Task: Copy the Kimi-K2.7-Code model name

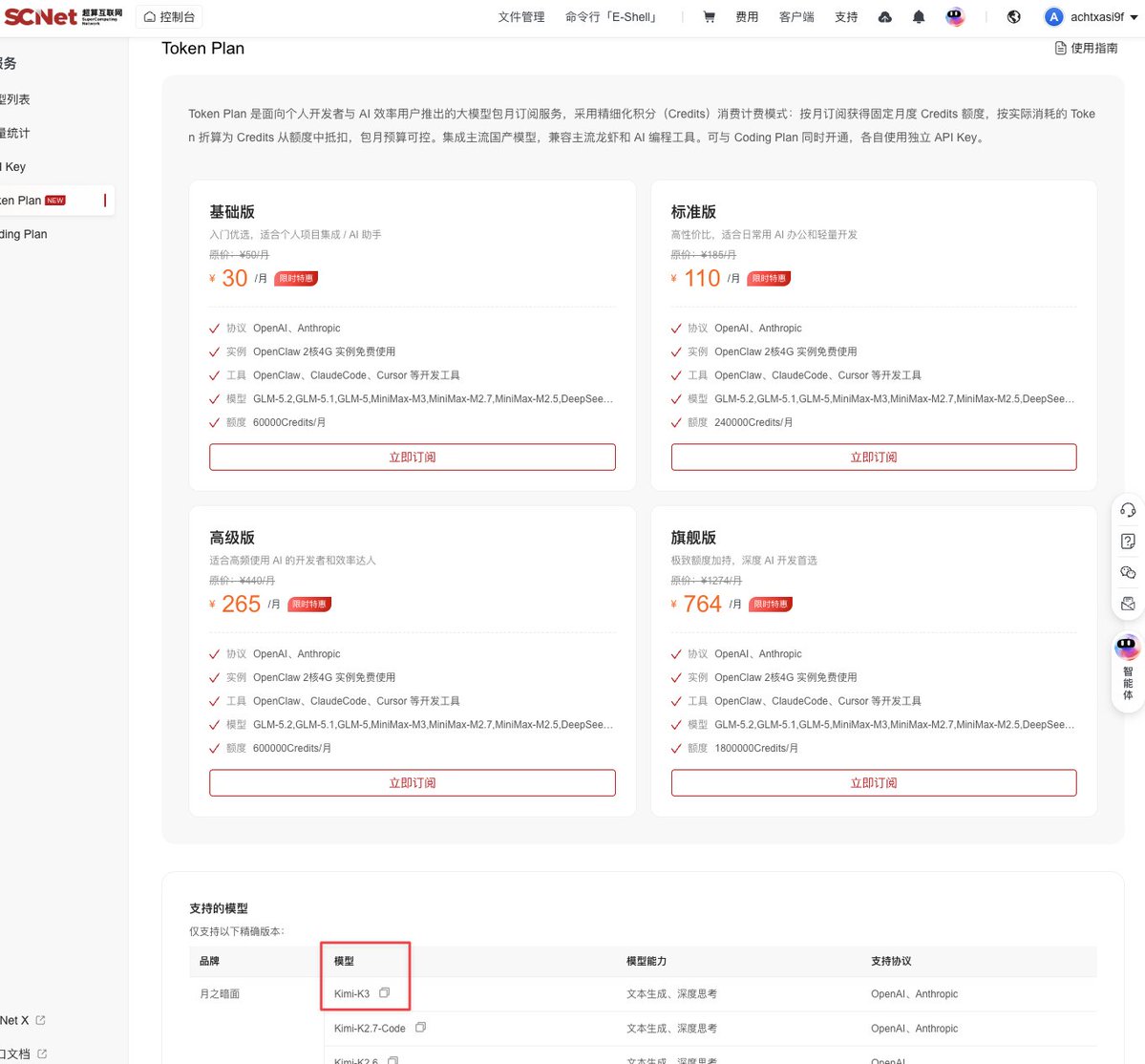Action: 420,1028
